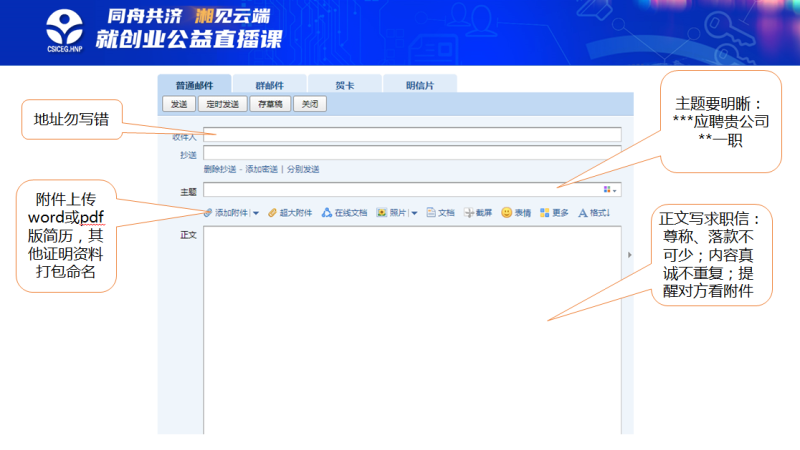This screenshot has height=450, width=800.
Task: Expand the dropdown arrow beside 添加附件
Action: tap(256, 213)
